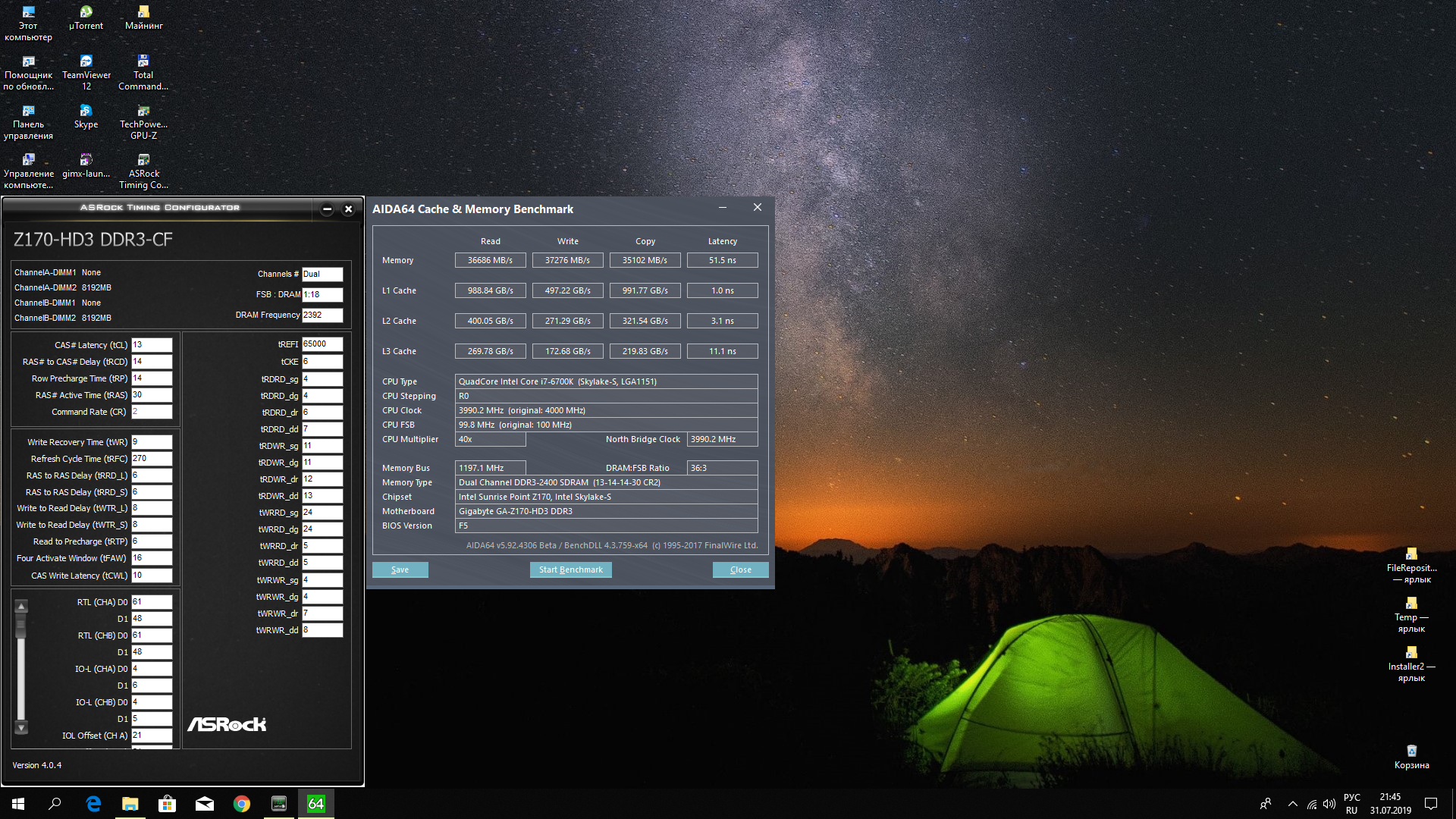The image size is (1456, 819).
Task: Click the Start Benchmark button
Action: coord(570,570)
